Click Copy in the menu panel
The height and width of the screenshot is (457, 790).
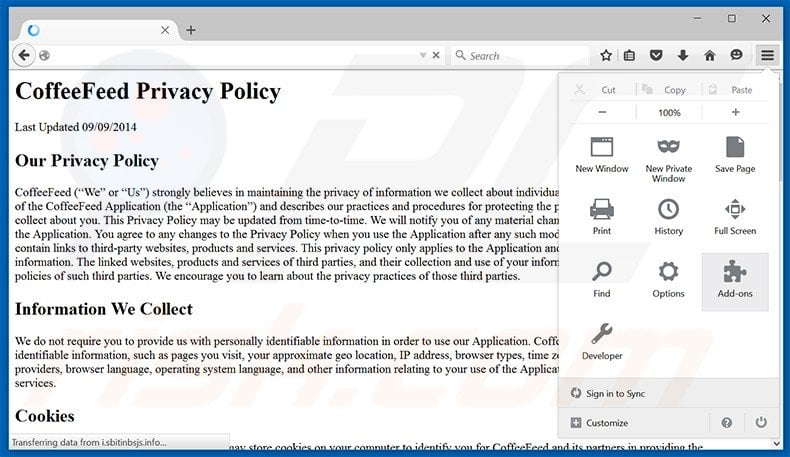click(669, 90)
